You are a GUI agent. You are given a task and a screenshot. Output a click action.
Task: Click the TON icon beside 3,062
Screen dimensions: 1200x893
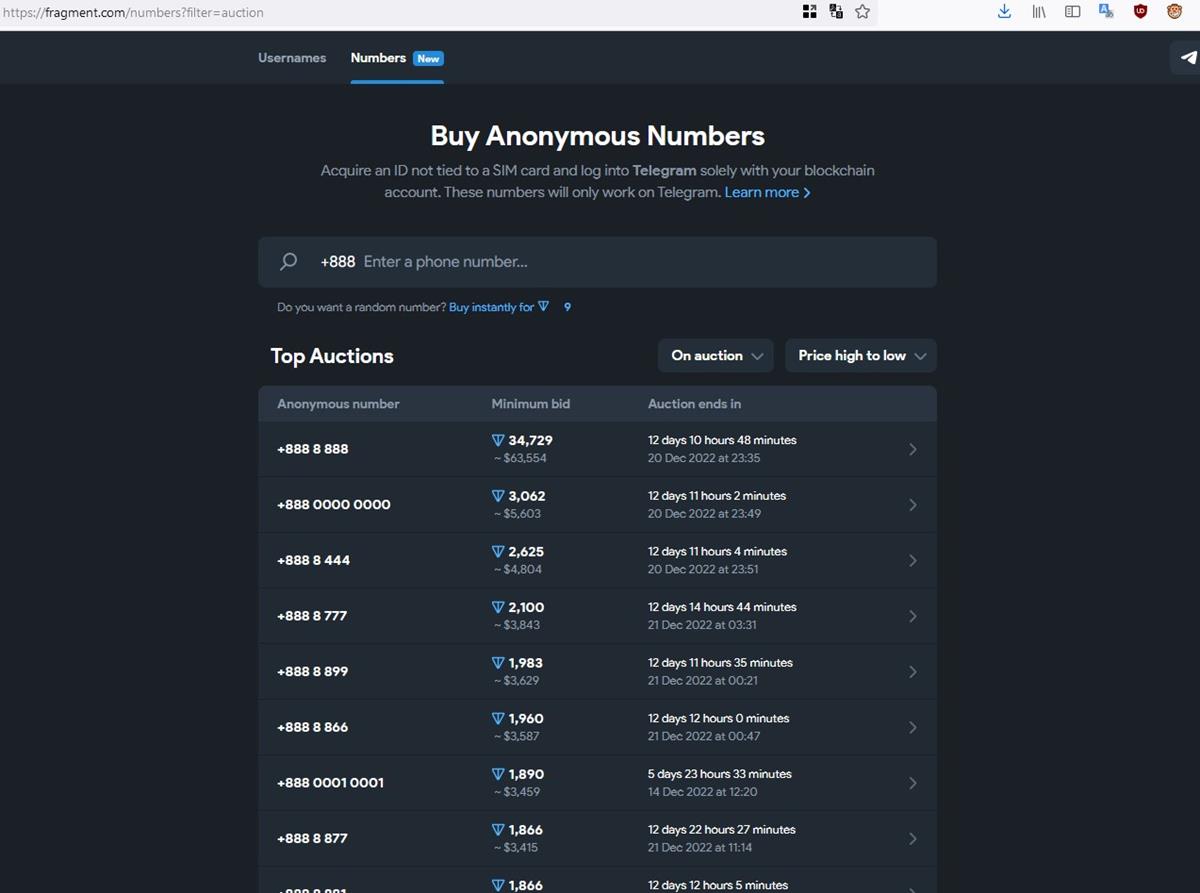pos(498,496)
